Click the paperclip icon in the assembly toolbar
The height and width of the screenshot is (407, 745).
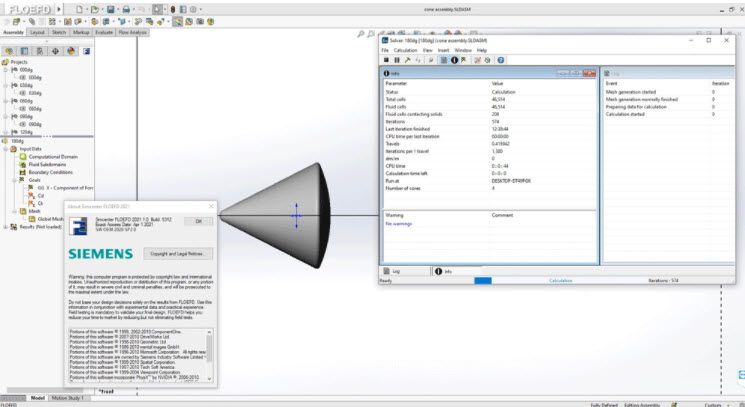point(32,21)
